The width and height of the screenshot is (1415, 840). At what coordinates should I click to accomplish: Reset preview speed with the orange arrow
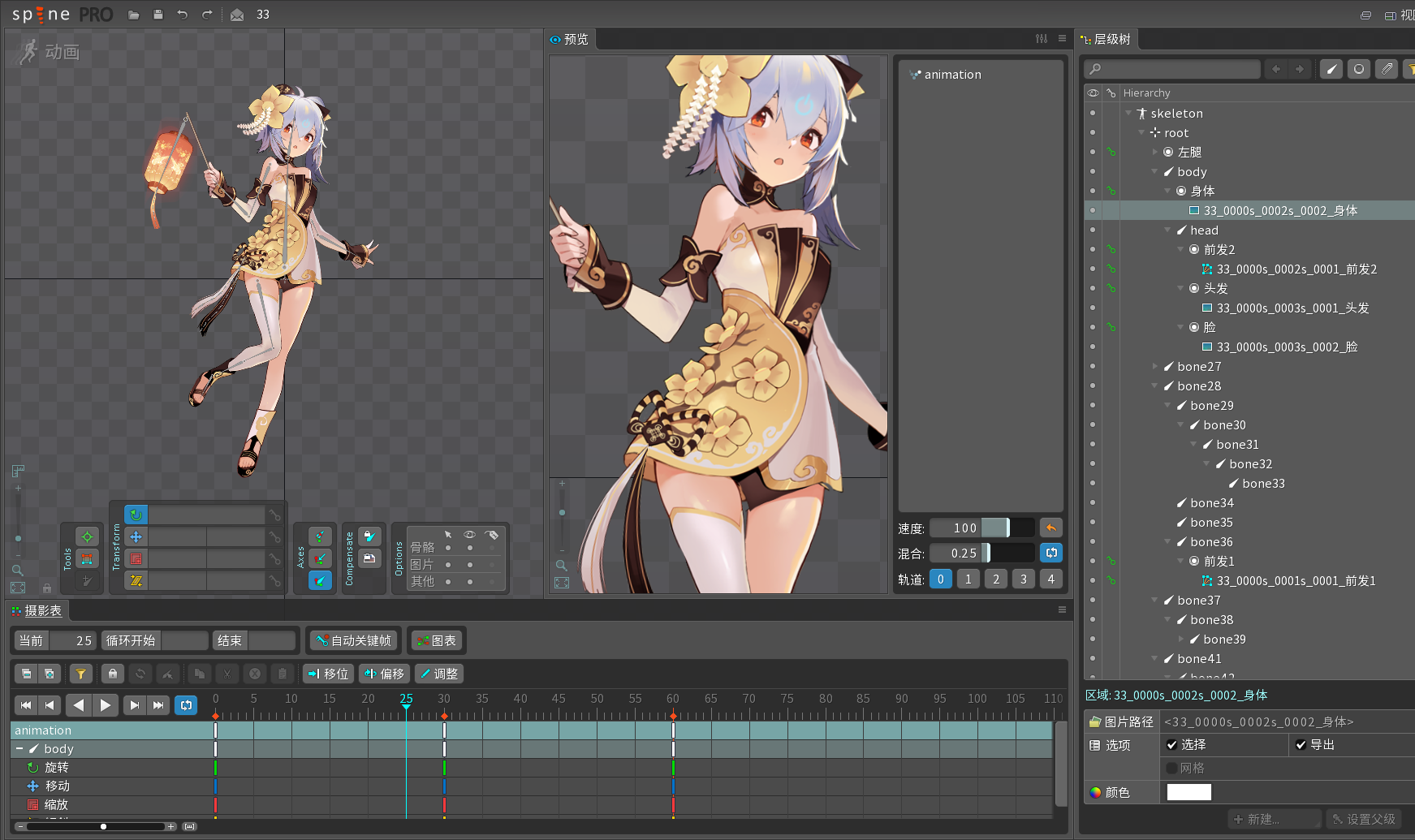pos(1051,528)
